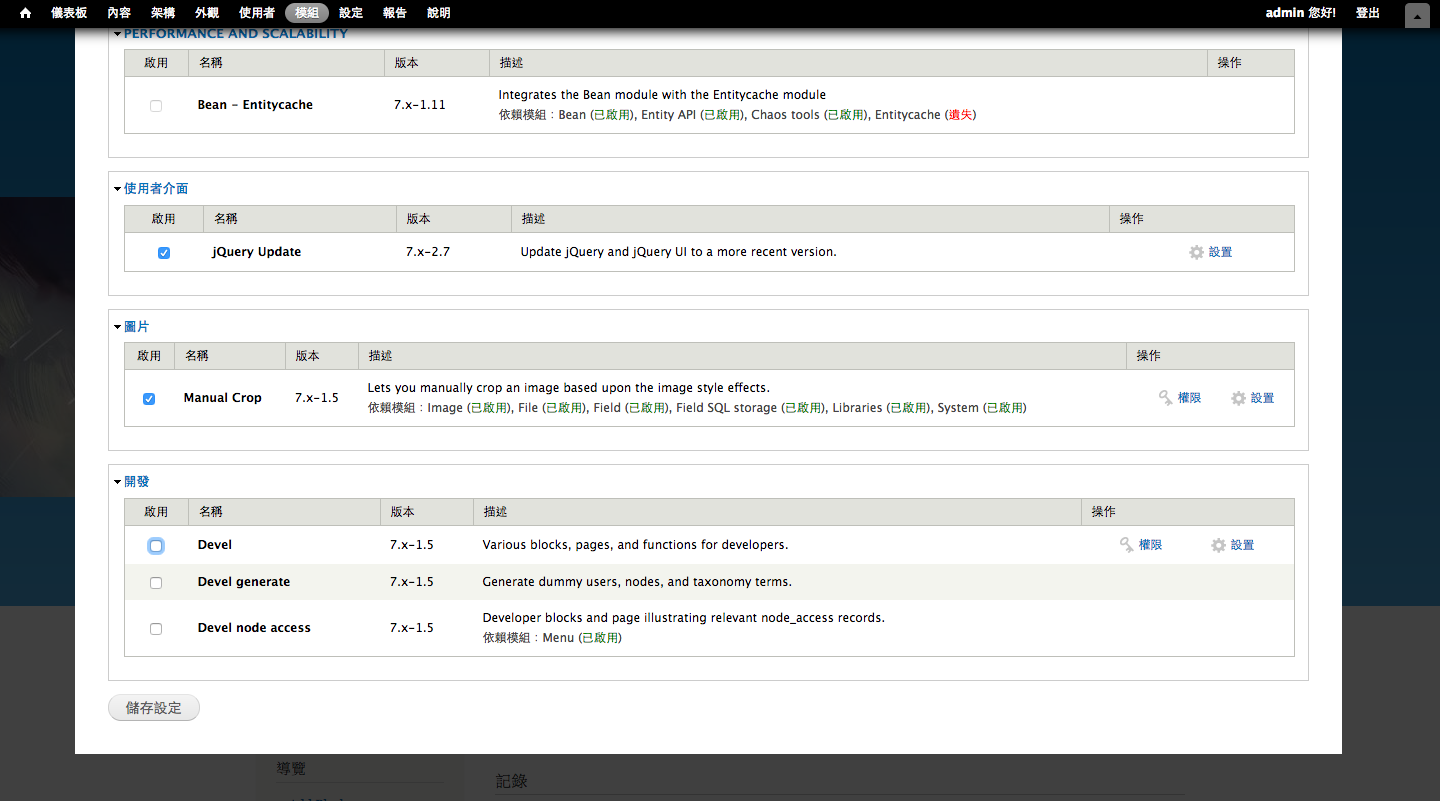1440x801 pixels.
Task: Click Bean version 7.x-1.11
Action: coord(420,105)
